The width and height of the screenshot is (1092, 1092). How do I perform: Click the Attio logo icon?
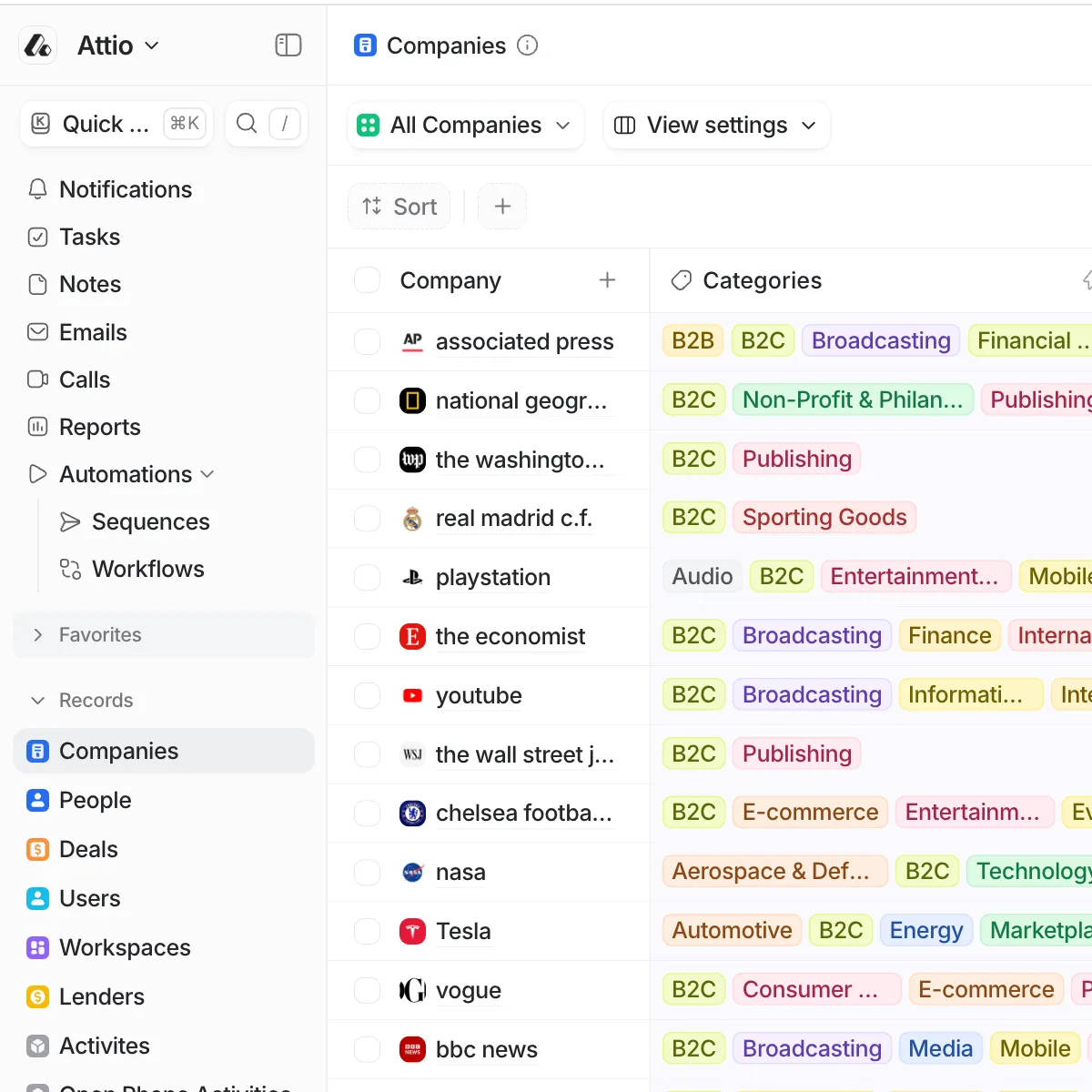tap(38, 45)
